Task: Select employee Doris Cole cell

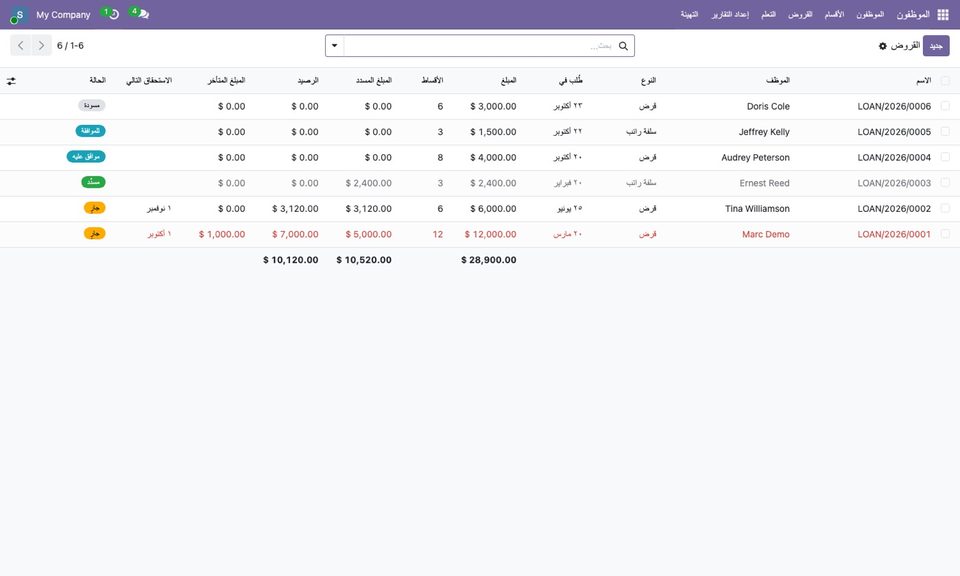Action: (768, 107)
